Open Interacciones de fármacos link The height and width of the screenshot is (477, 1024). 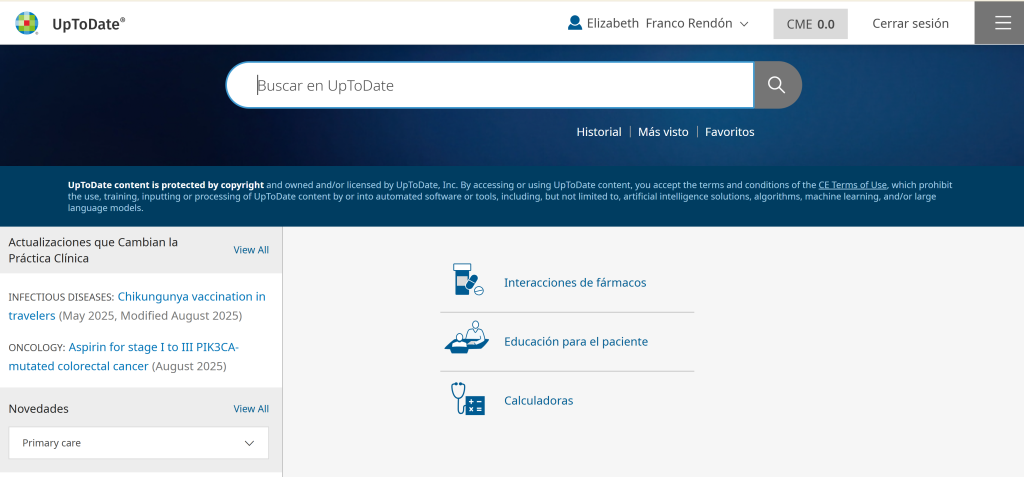(575, 283)
